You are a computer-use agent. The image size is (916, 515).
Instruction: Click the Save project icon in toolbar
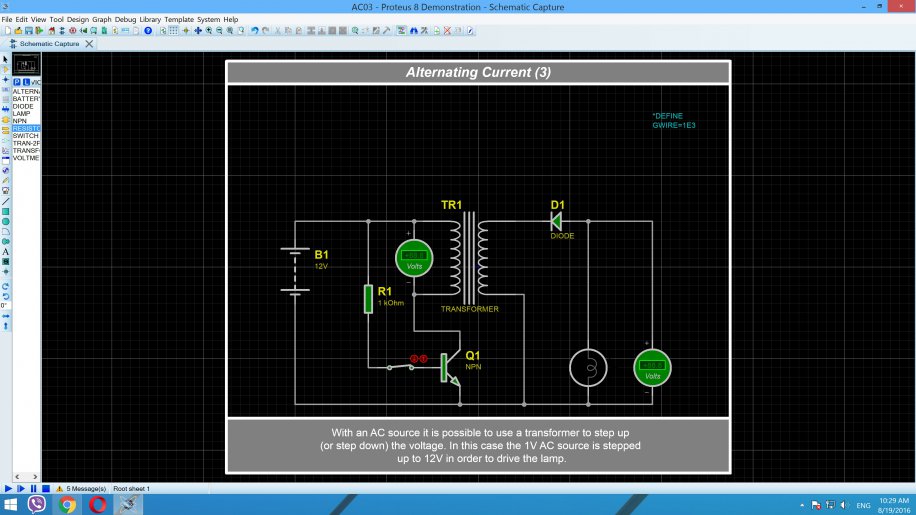point(27,31)
